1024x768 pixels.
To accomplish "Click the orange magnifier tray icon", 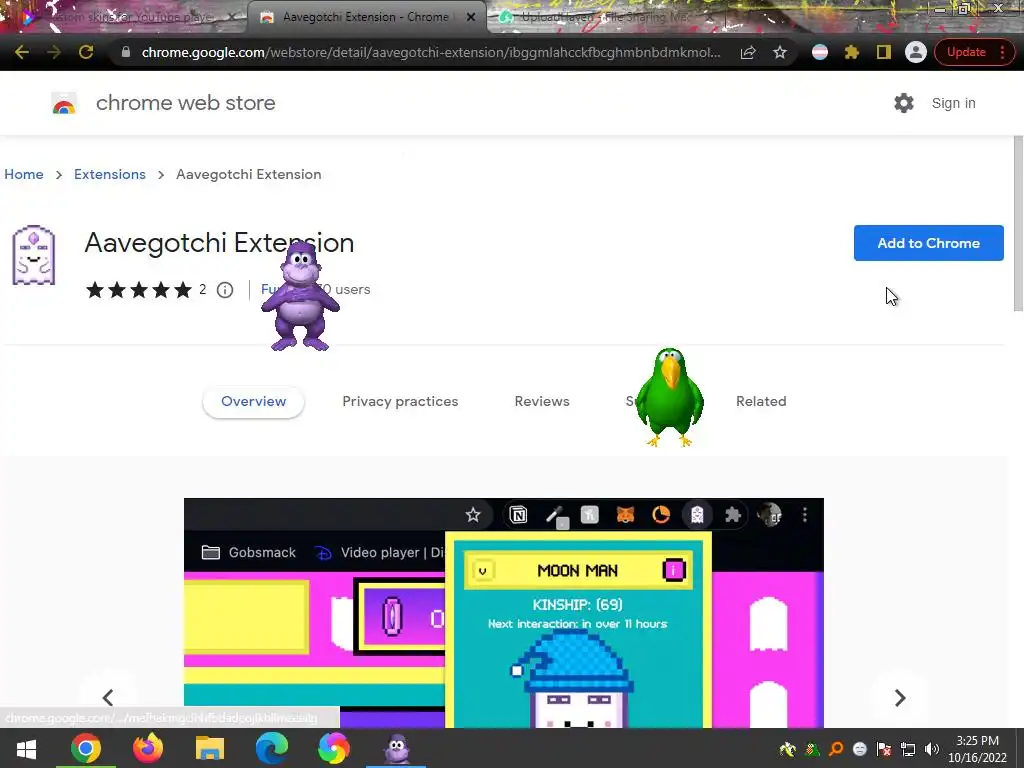I will point(837,749).
